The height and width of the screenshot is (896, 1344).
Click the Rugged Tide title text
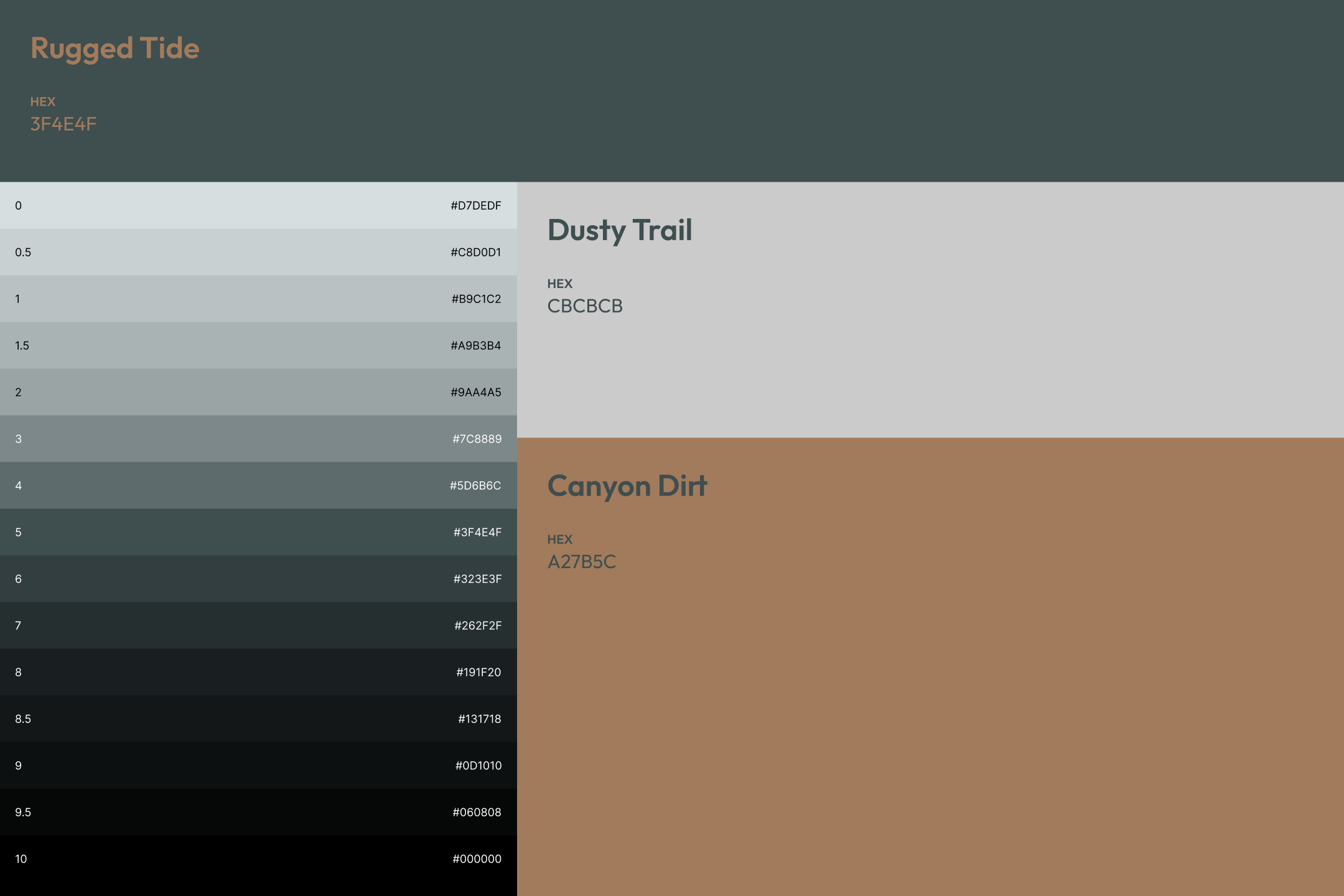tap(115, 49)
